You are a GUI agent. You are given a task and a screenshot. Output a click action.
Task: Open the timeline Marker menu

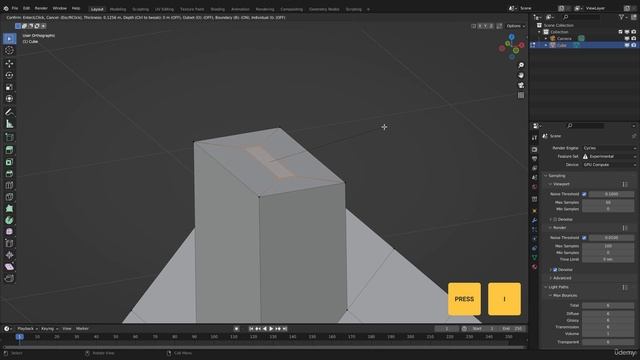[82, 329]
